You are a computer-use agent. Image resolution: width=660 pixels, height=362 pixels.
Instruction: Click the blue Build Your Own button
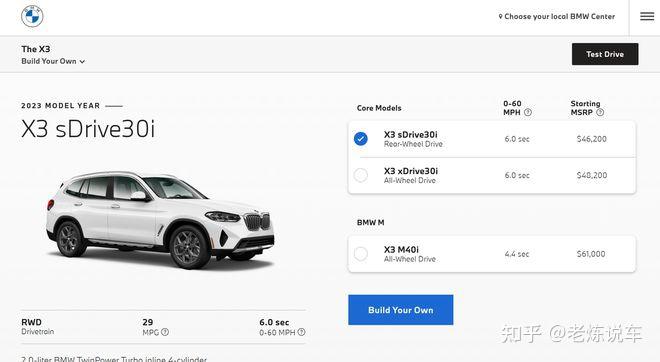(x=401, y=310)
